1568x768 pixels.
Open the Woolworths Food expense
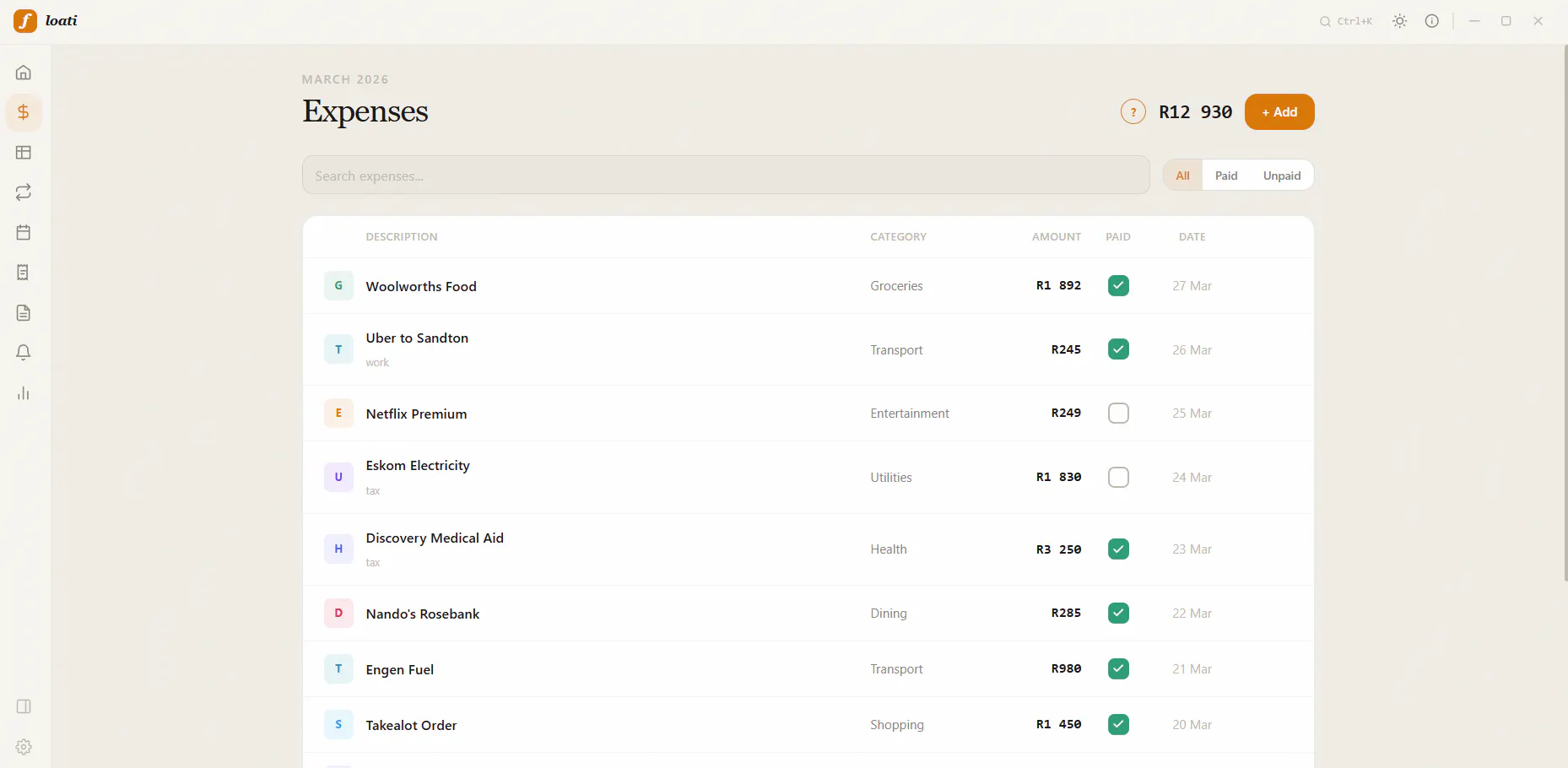click(x=808, y=286)
